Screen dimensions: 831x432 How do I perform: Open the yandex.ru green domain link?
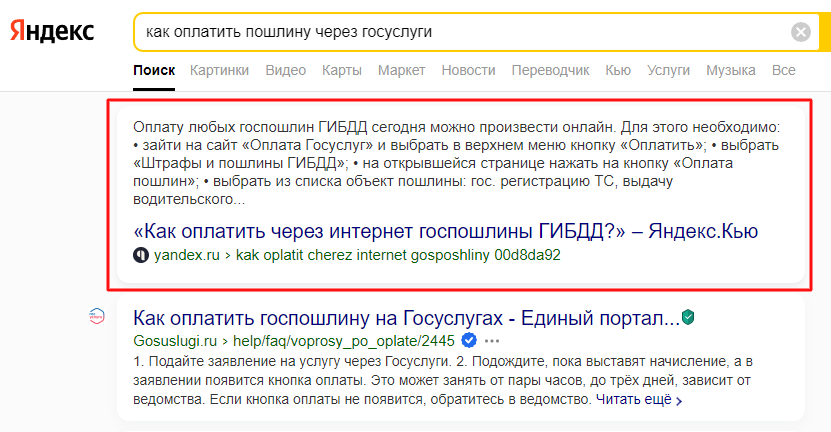click(187, 255)
